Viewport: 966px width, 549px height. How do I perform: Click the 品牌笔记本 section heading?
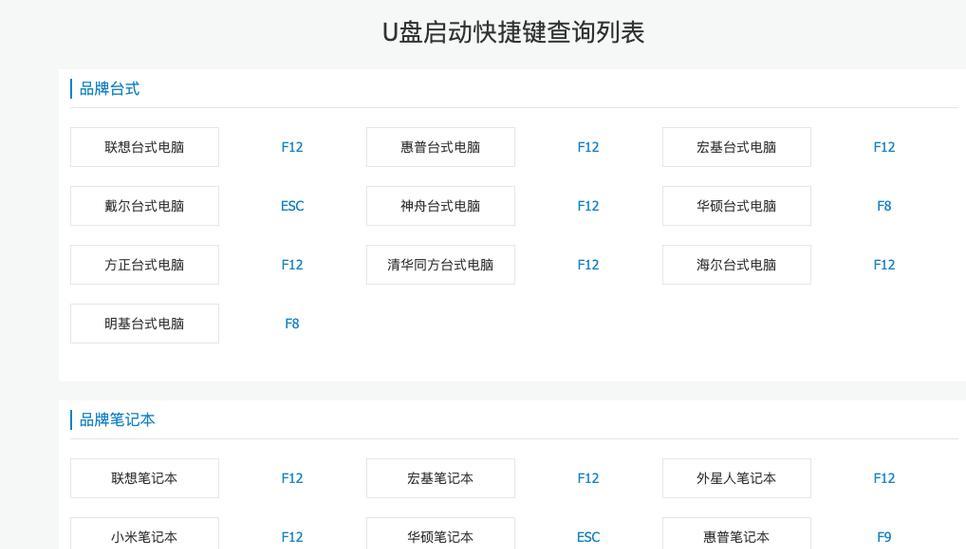[117, 420]
